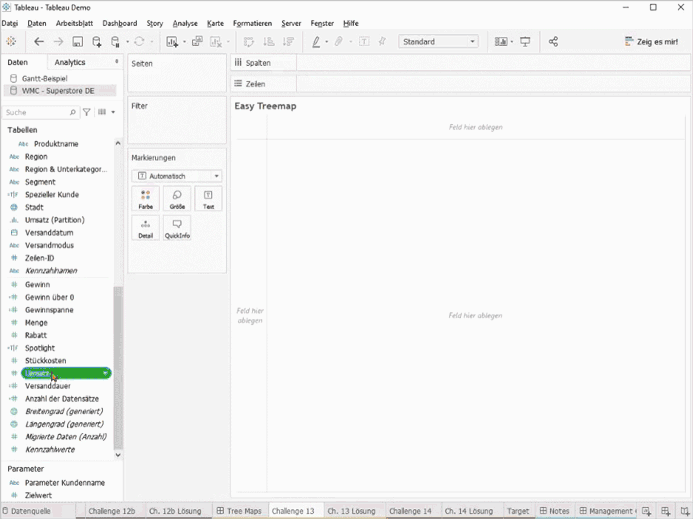Image resolution: width=693 pixels, height=519 pixels.
Task: Open dropdown next to highlight pen
Action: pyautogui.click(x=327, y=42)
